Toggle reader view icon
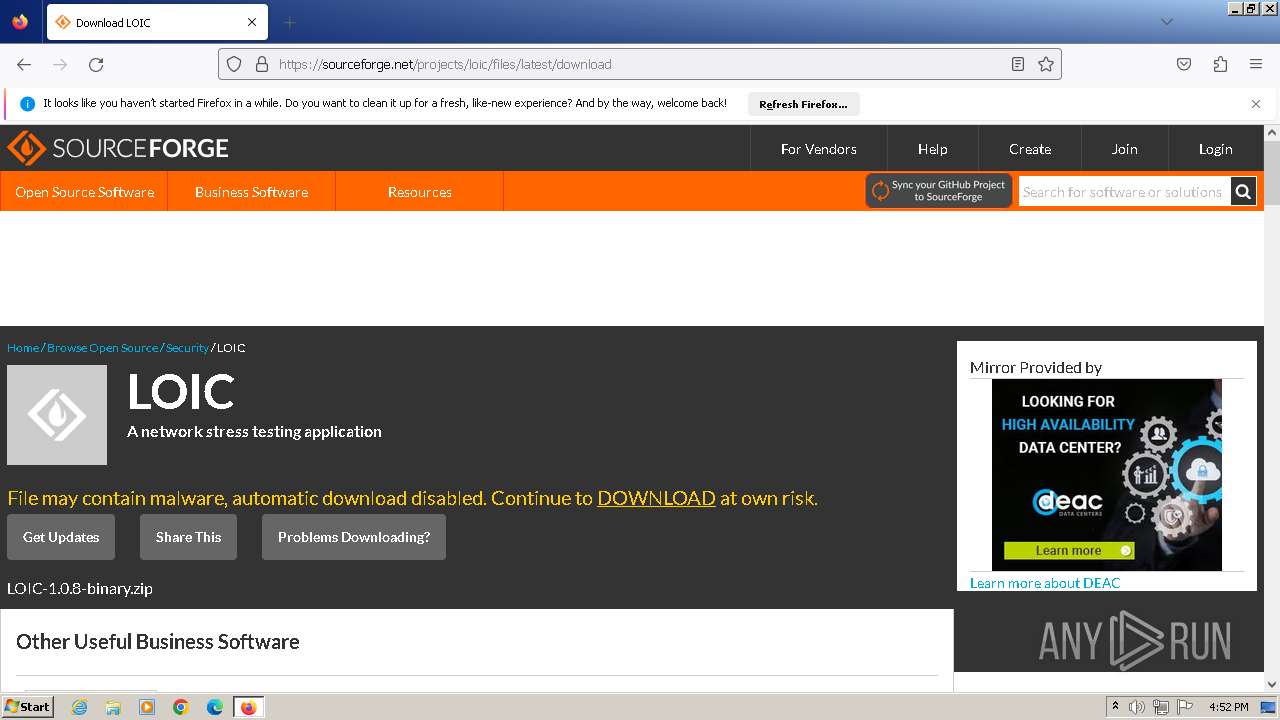The width and height of the screenshot is (1280, 720). pyautogui.click(x=1018, y=64)
